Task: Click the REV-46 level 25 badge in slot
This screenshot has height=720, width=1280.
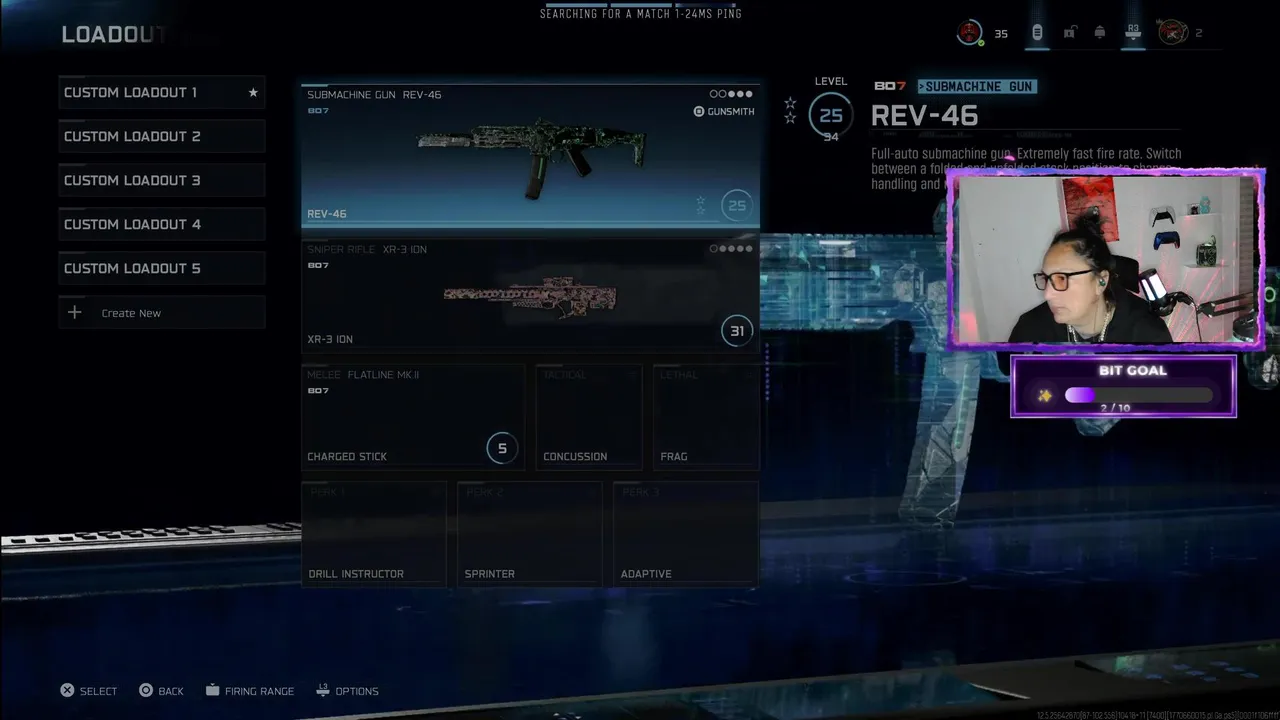Action: (737, 205)
